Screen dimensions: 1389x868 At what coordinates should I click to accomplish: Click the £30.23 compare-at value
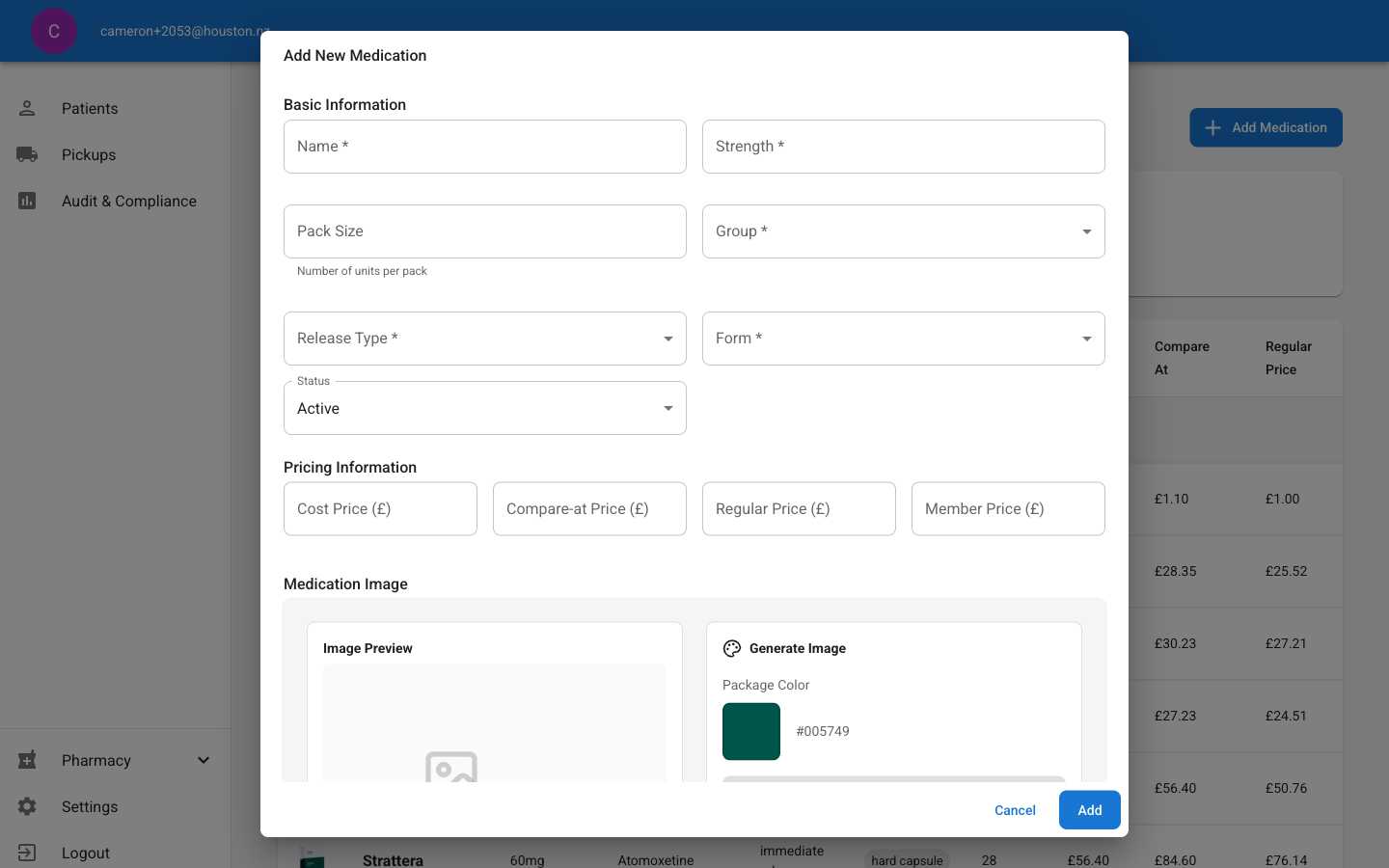click(x=1175, y=643)
